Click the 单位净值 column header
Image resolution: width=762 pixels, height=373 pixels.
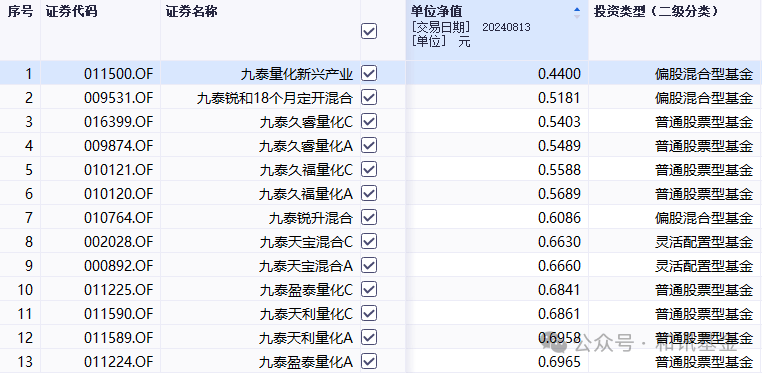point(436,12)
